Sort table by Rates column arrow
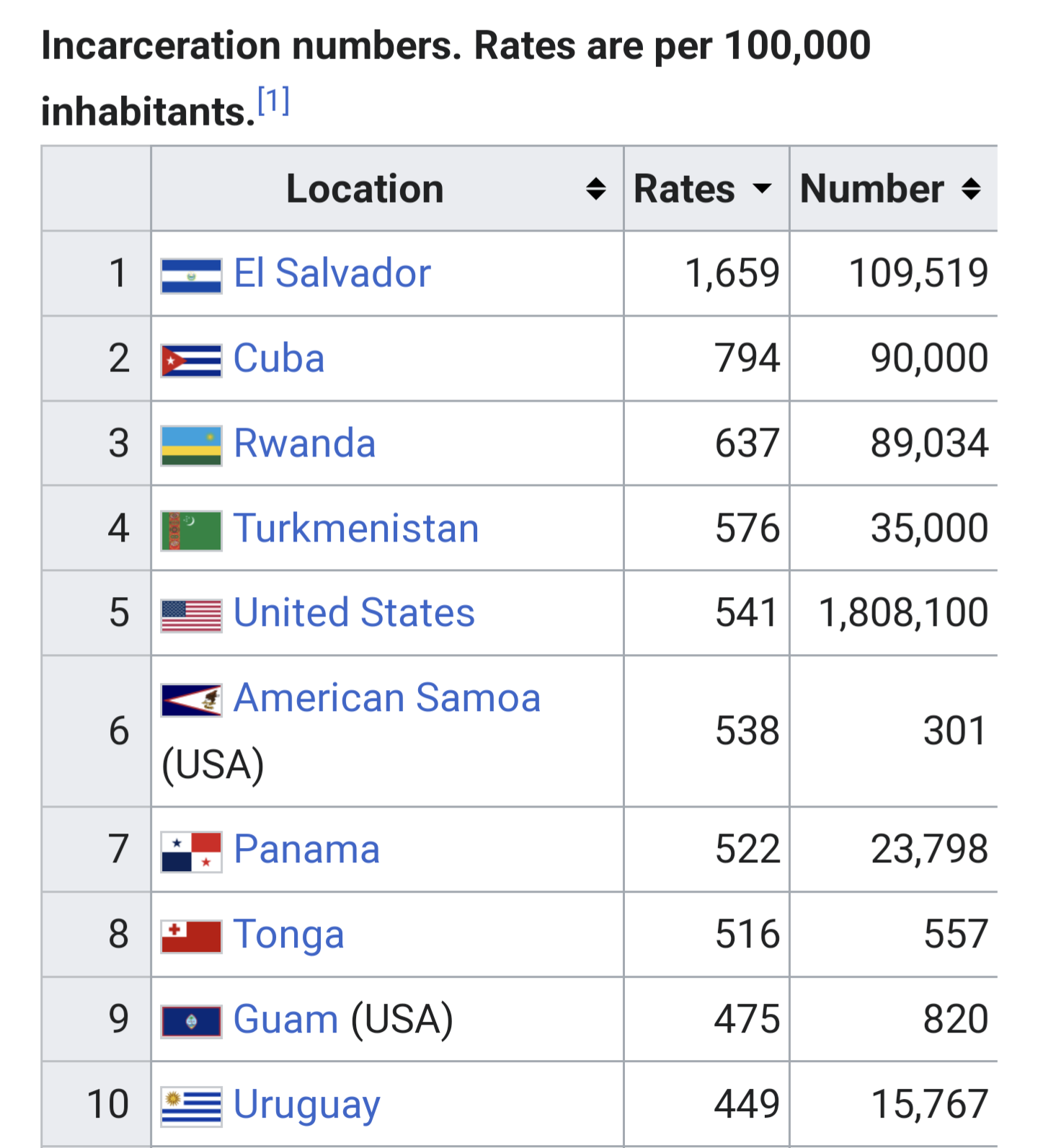 pyautogui.click(x=762, y=189)
